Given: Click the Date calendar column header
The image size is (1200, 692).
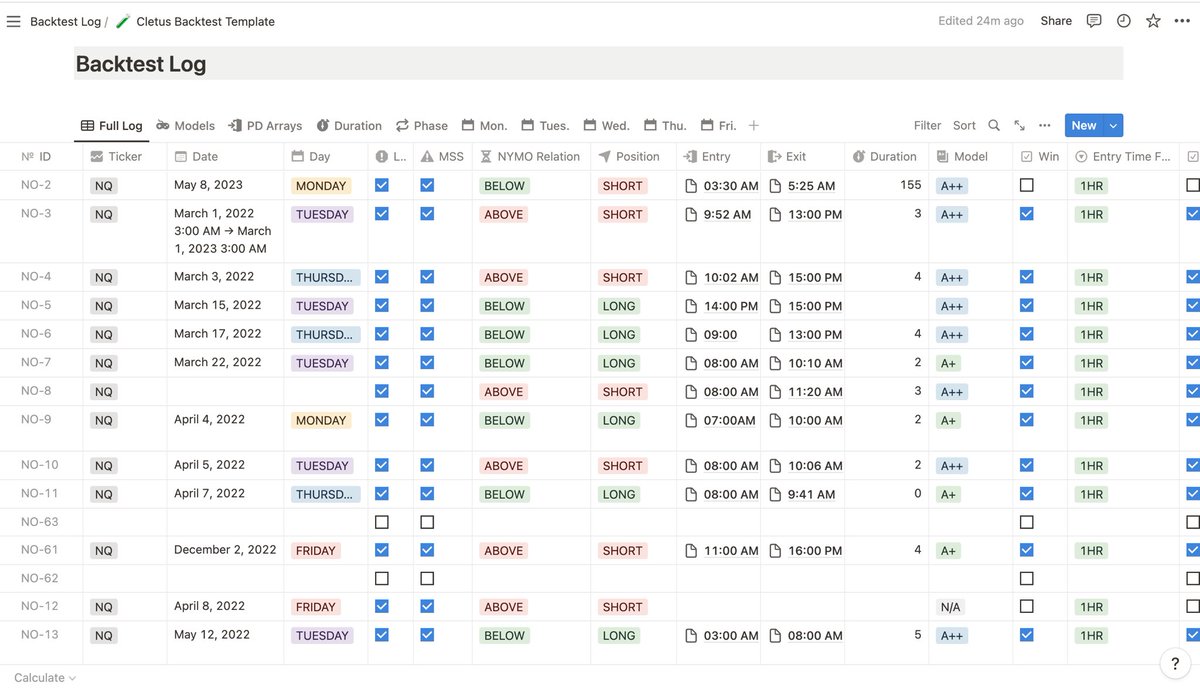Looking at the screenshot, I should pos(225,156).
